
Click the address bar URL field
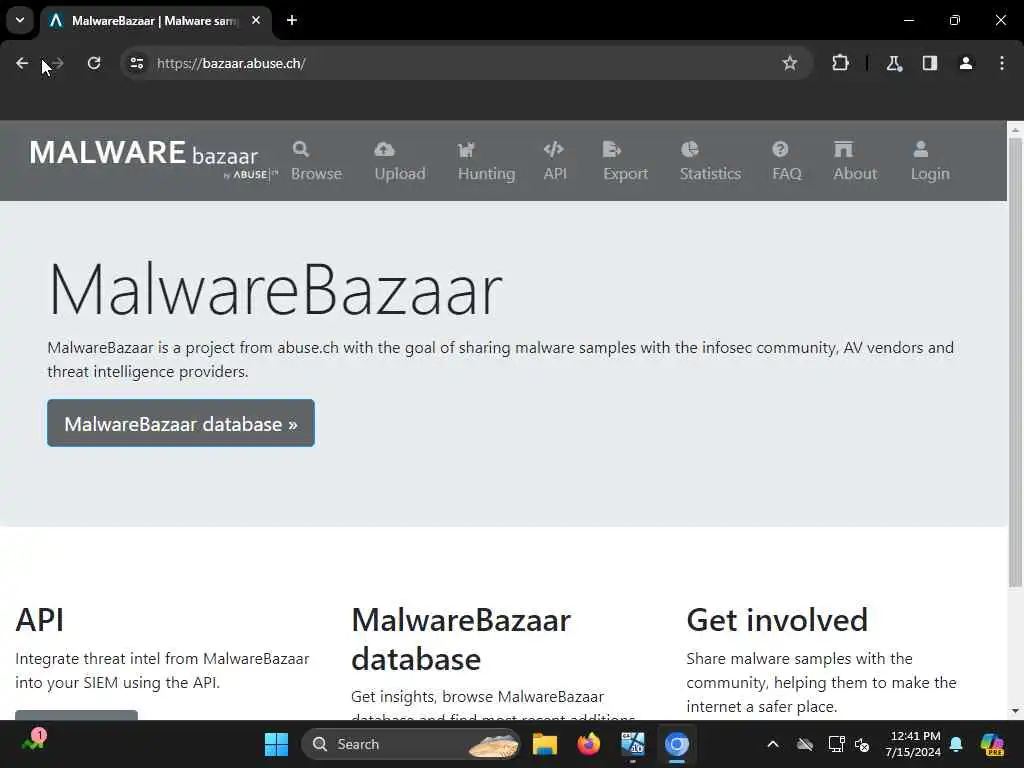tap(464, 63)
